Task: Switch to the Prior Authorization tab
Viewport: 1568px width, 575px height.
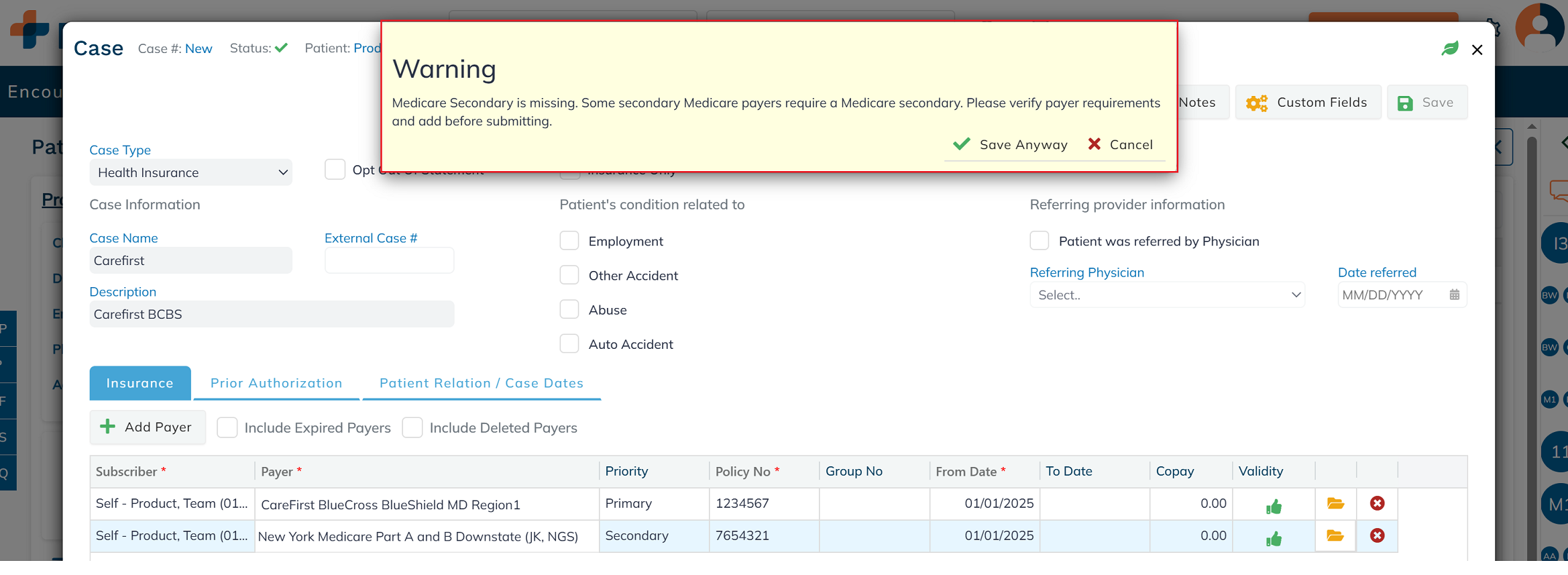Action: (276, 383)
